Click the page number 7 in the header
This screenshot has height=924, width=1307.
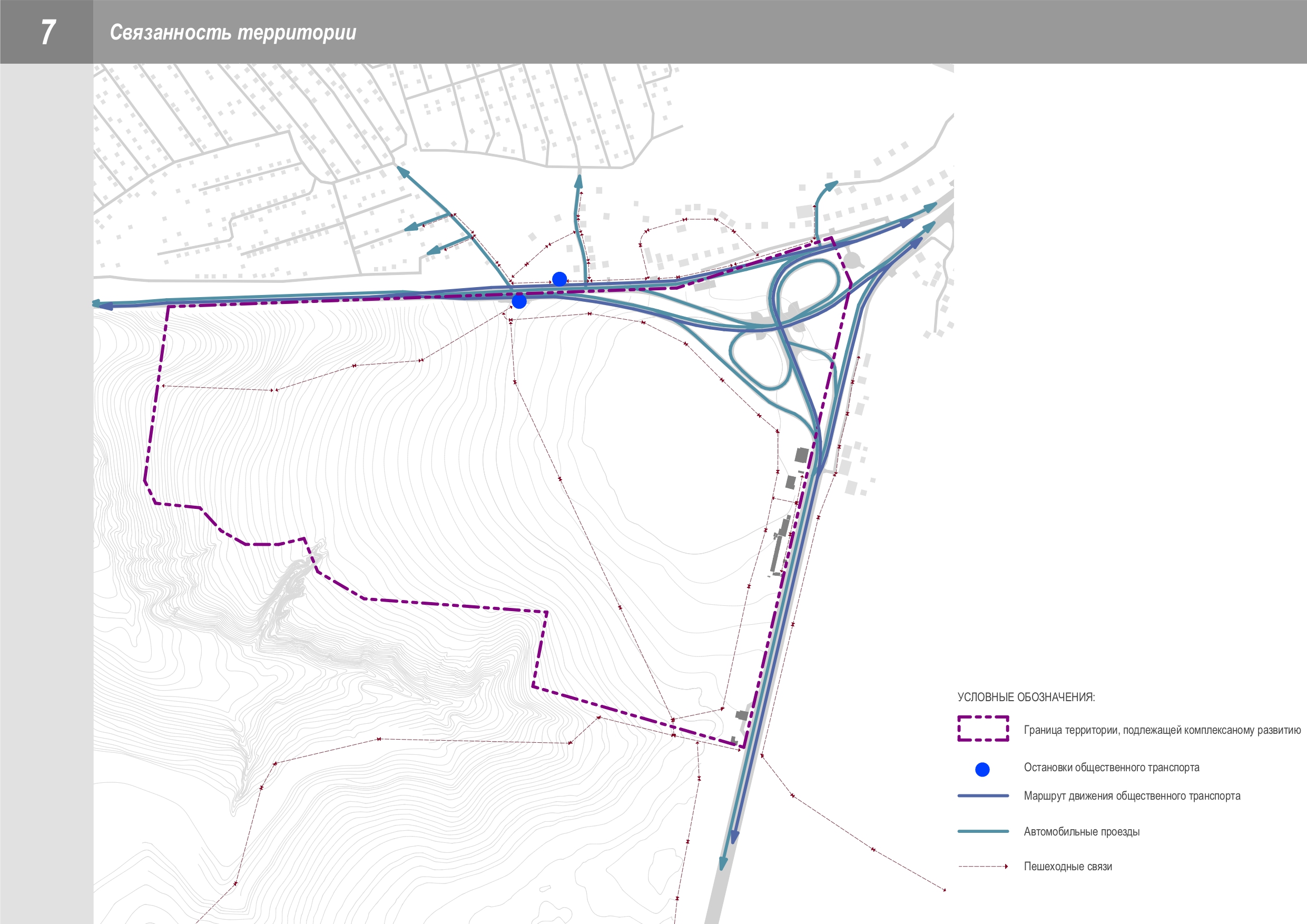pos(48,32)
